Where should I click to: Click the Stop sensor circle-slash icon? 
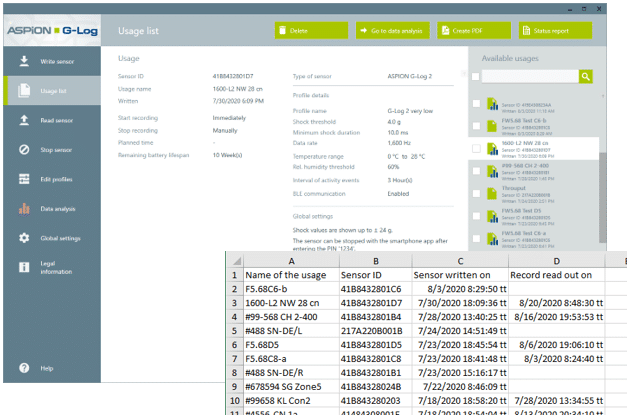[24, 149]
